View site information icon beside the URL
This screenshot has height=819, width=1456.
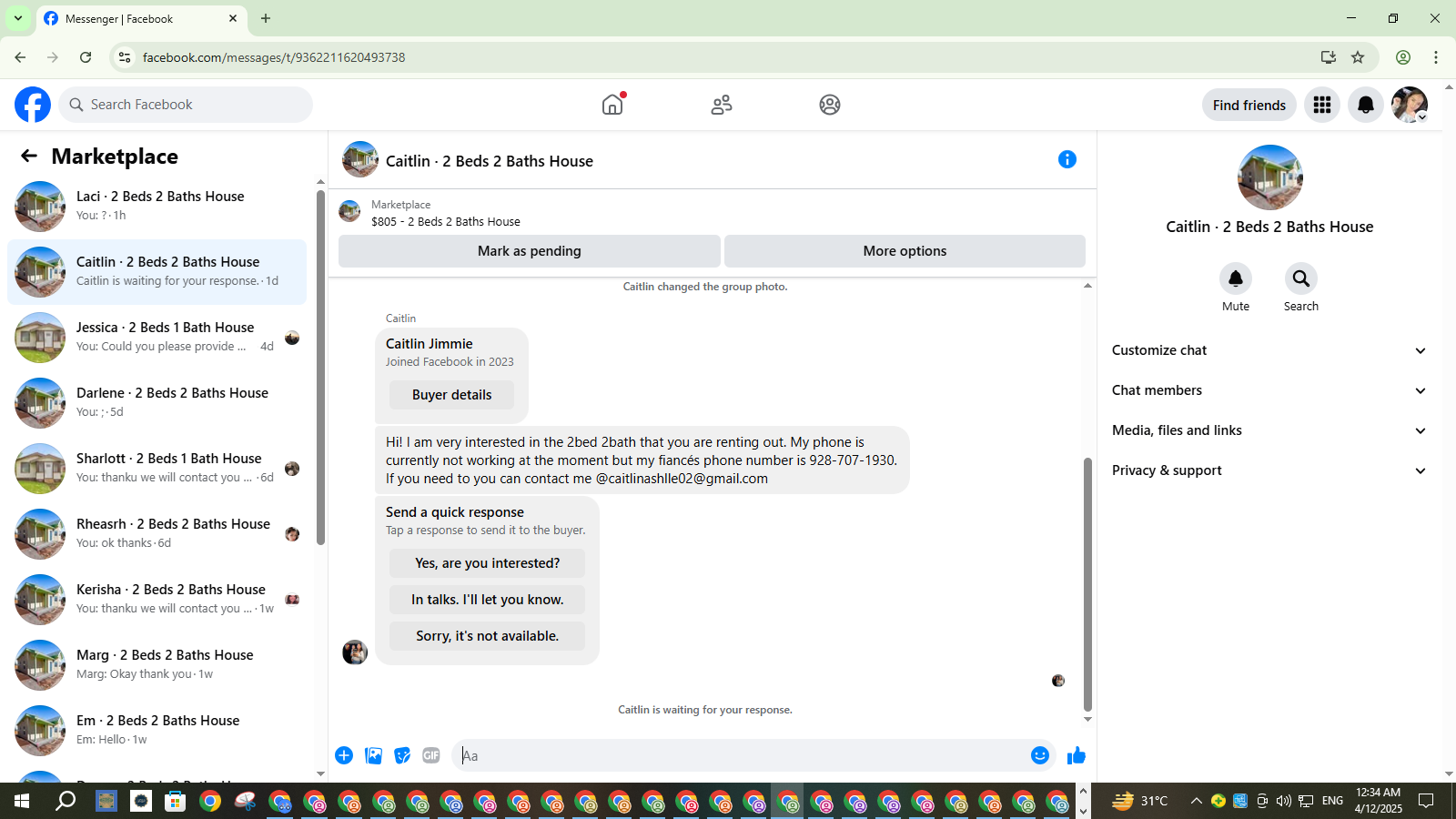[125, 57]
